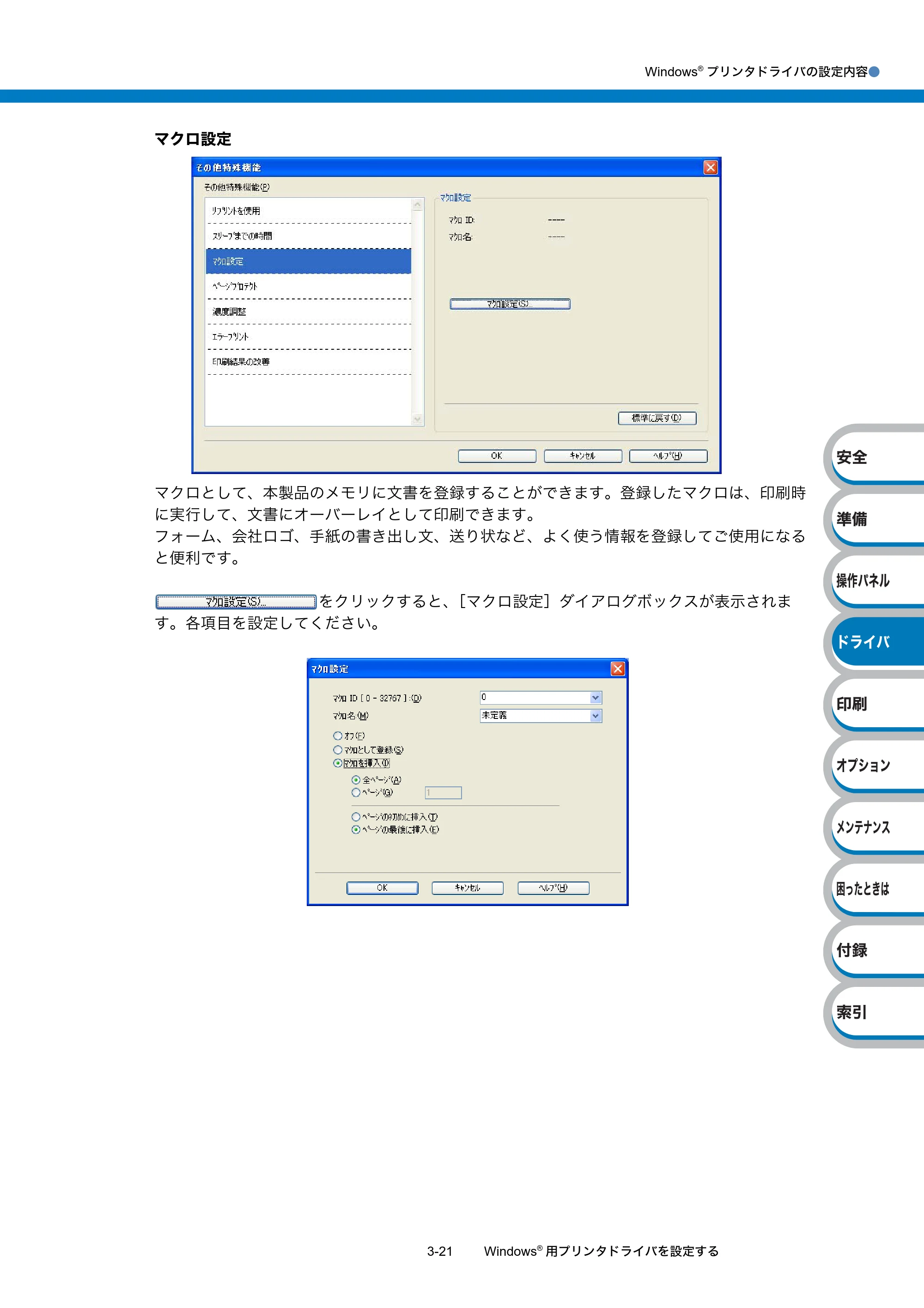Click キャンセル in その他特殊機能 dialog
Image resolution: width=924 pixels, height=1308 pixels.
point(583,456)
